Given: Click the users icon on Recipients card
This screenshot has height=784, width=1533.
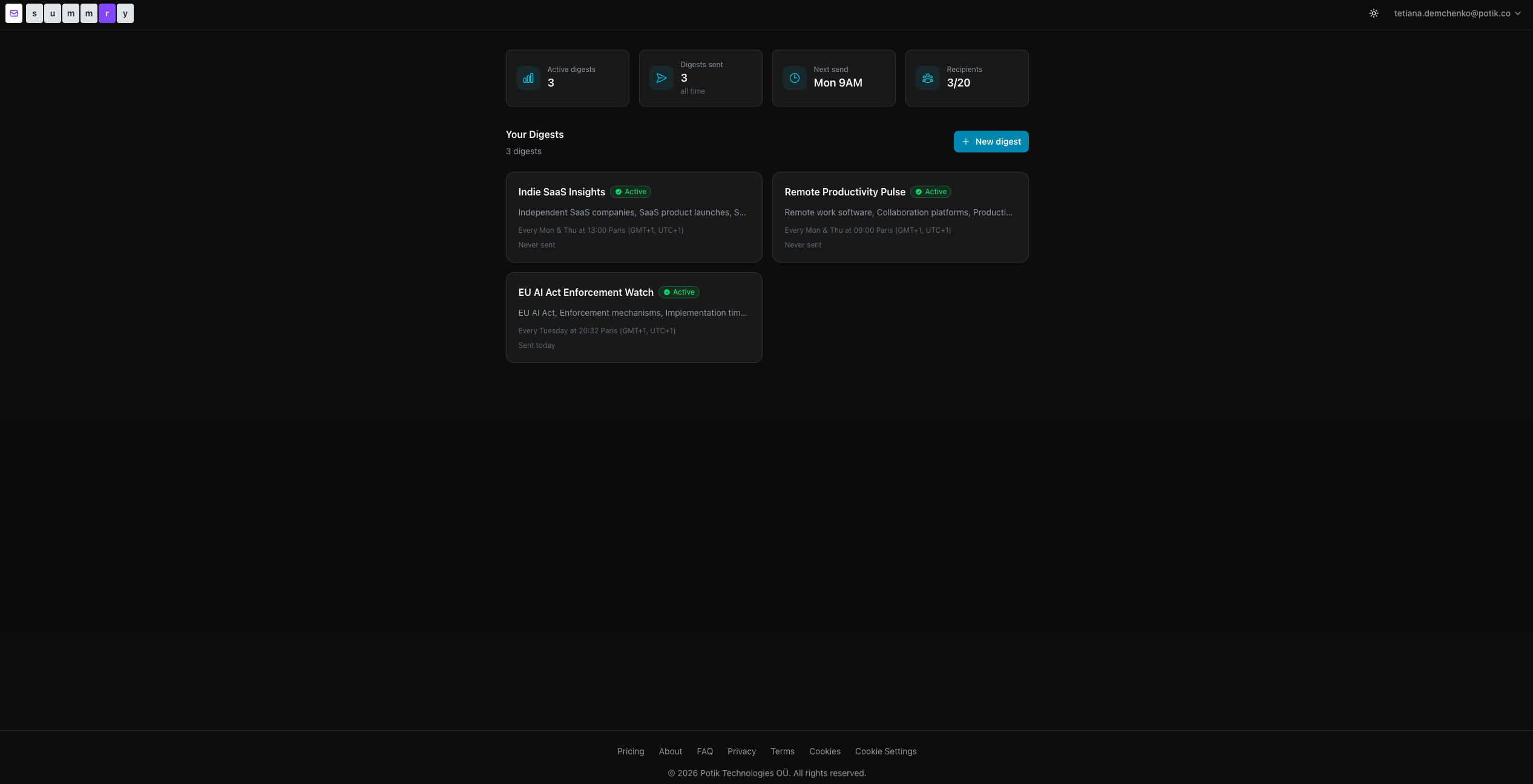Looking at the screenshot, I should 927,77.
